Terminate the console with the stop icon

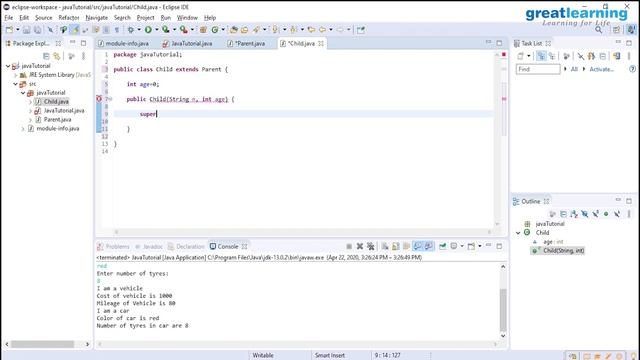click(x=349, y=247)
